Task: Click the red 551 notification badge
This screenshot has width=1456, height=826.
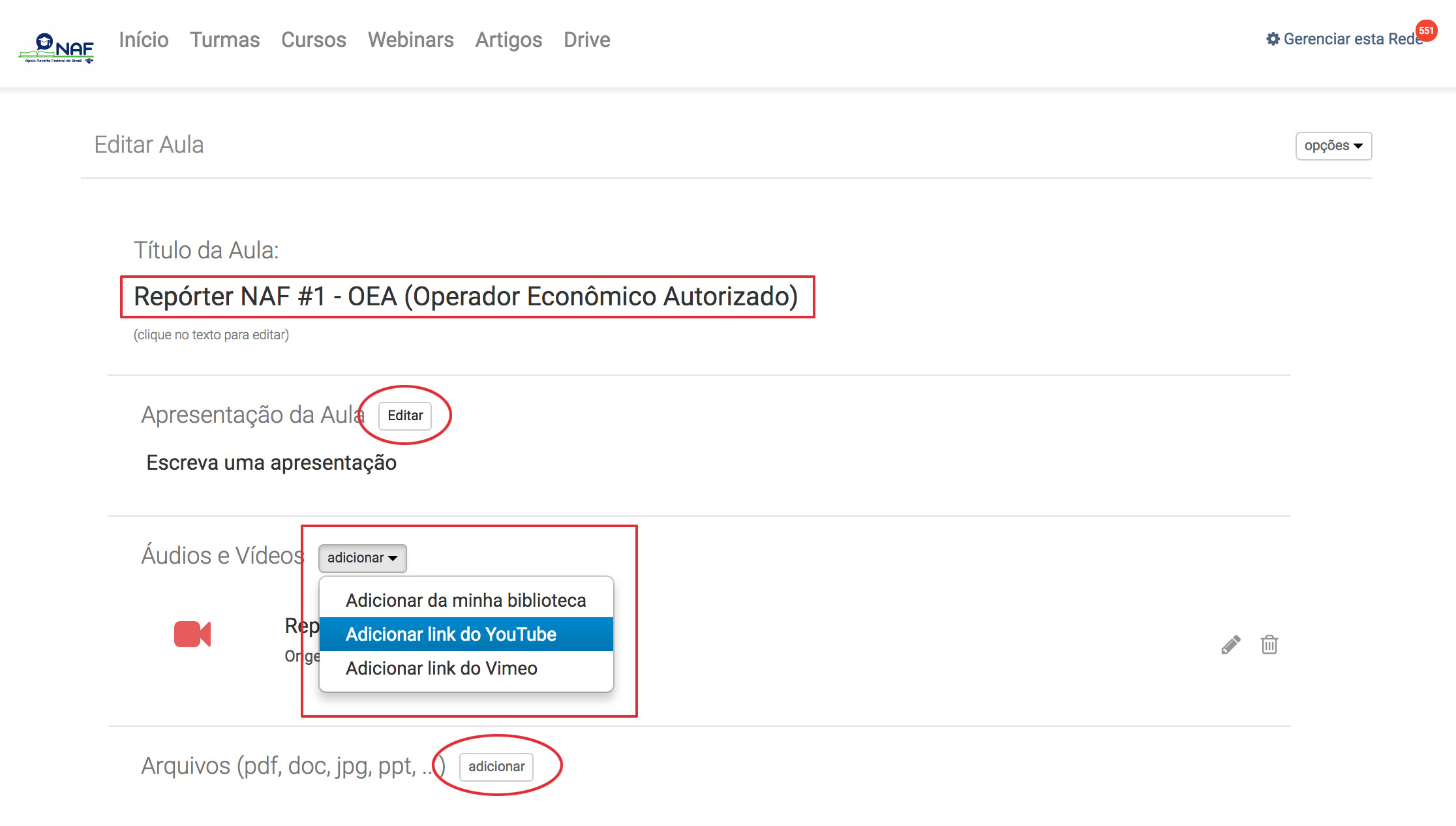Action: tap(1427, 31)
